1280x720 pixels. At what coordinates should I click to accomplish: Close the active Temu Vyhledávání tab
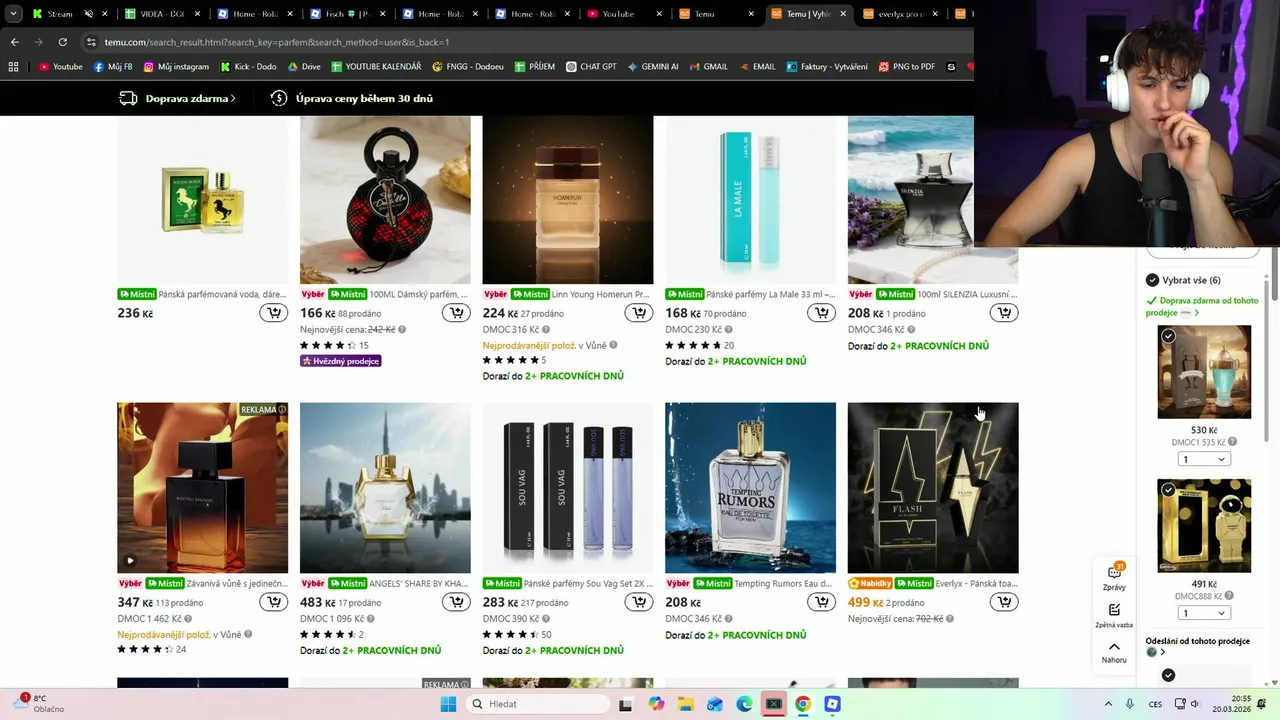tap(843, 14)
